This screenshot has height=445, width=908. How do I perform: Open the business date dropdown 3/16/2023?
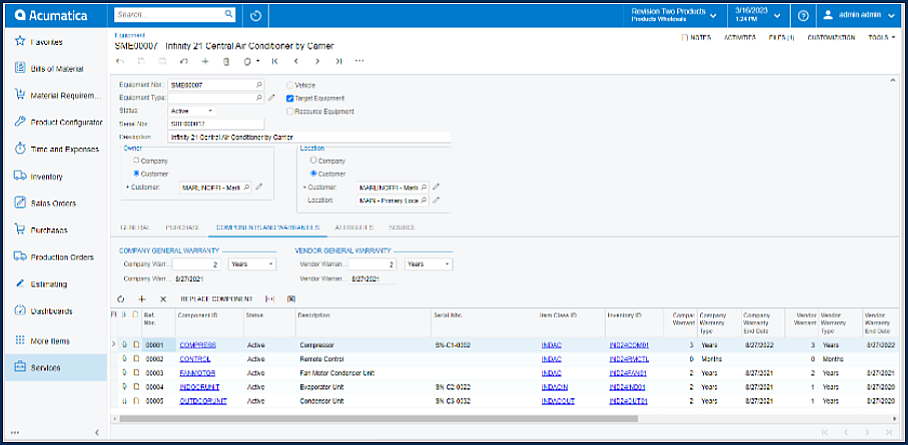click(757, 15)
